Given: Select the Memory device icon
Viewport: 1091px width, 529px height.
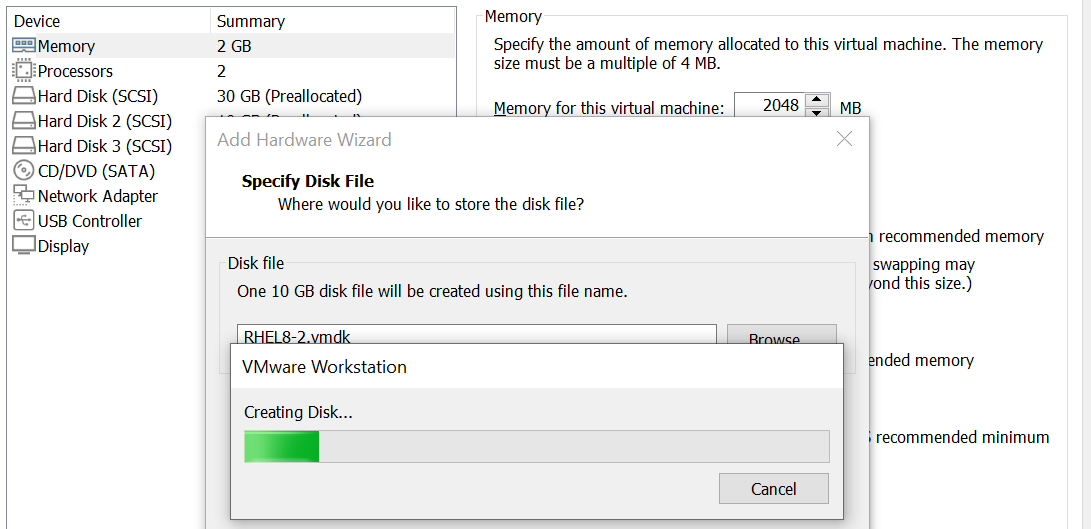Looking at the screenshot, I should [x=24, y=46].
